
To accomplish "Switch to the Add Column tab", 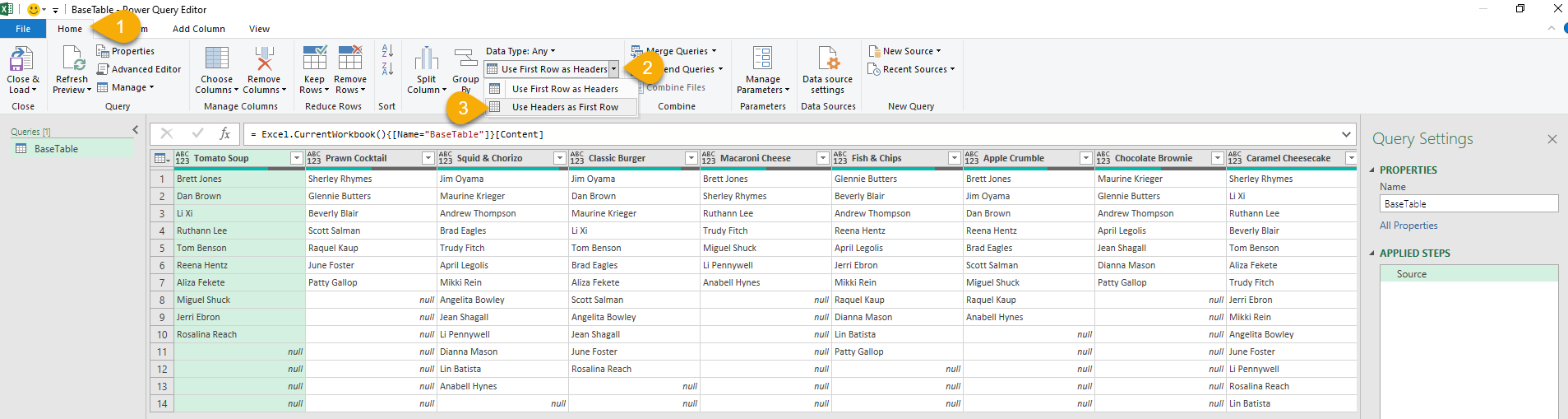I will coord(198,29).
